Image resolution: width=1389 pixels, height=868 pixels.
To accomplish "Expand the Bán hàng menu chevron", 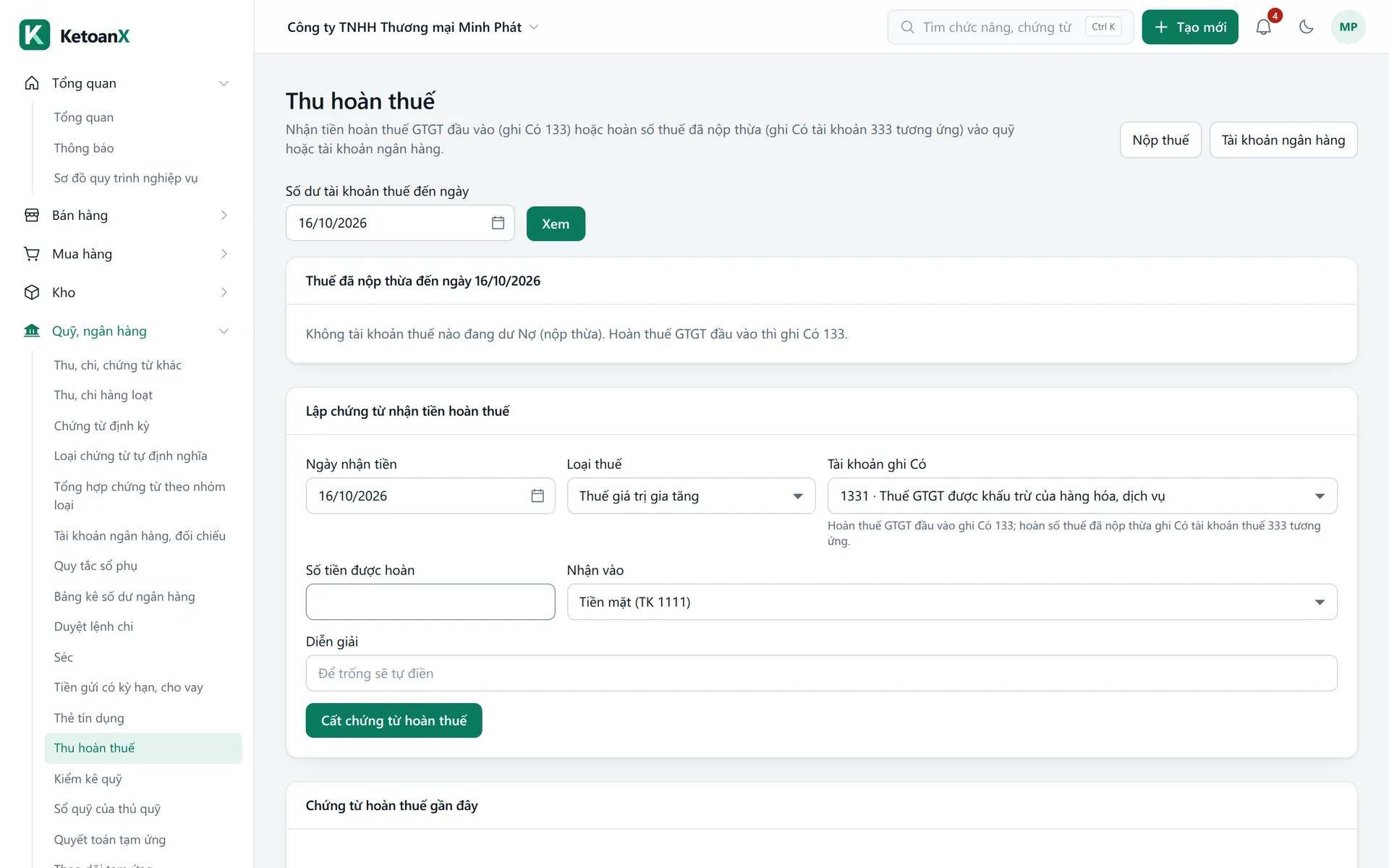I will coord(224,216).
